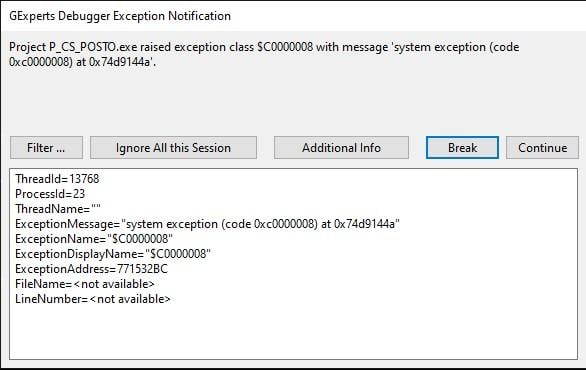Click the ProcessId=23 line
Image resolution: width=586 pixels, height=370 pixels.
[50, 194]
